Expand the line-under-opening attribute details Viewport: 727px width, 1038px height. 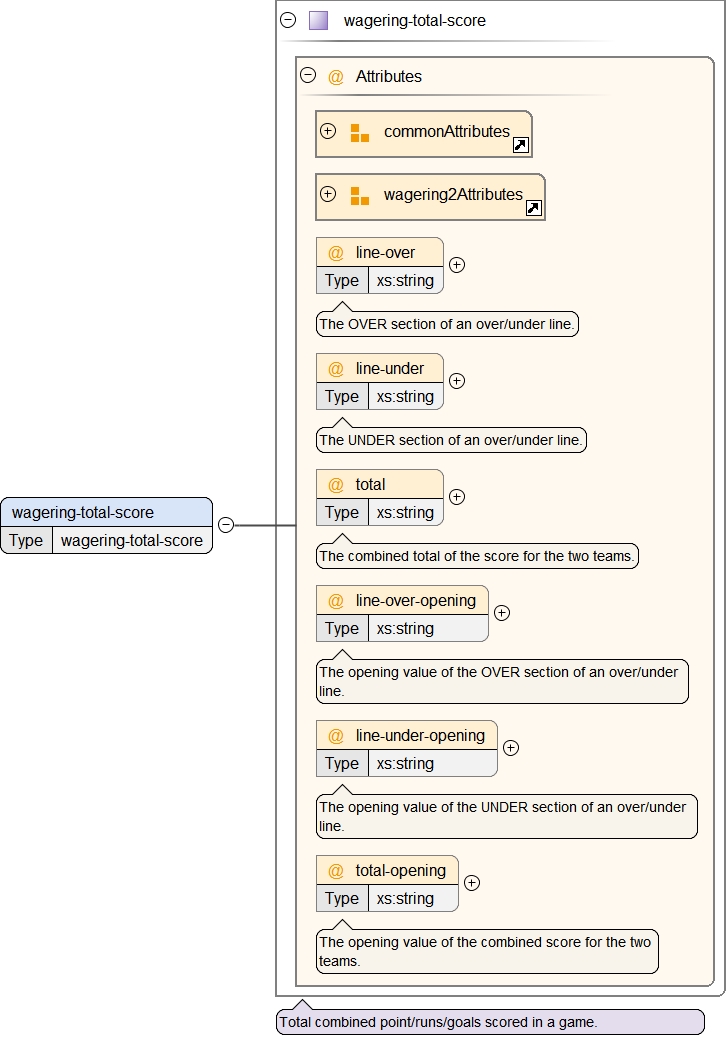tap(510, 748)
